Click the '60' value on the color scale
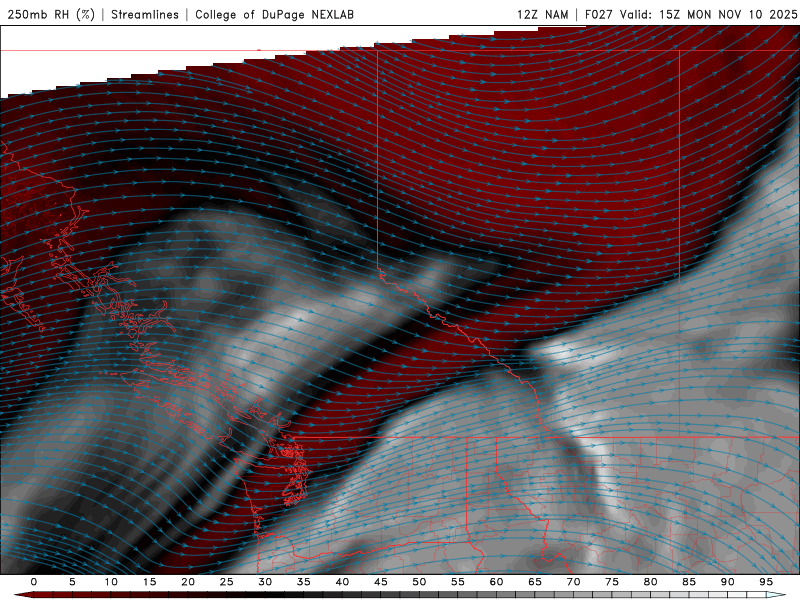Image resolution: width=800 pixels, height=600 pixels. 496,582
